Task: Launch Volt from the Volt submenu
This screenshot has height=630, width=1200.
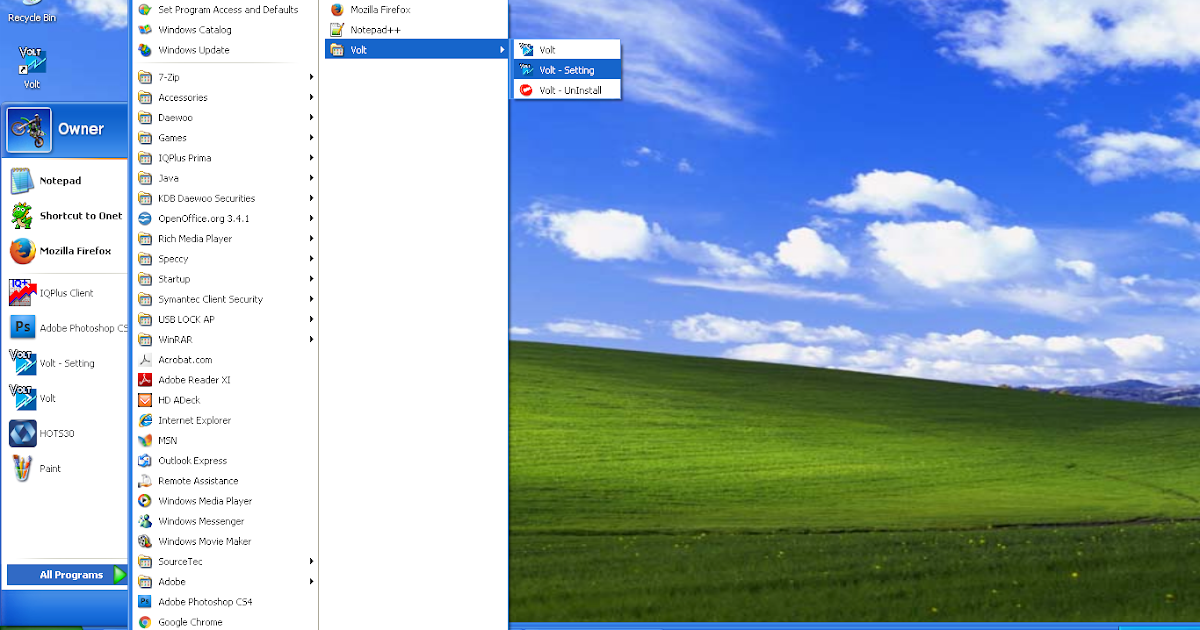Action: 567,50
